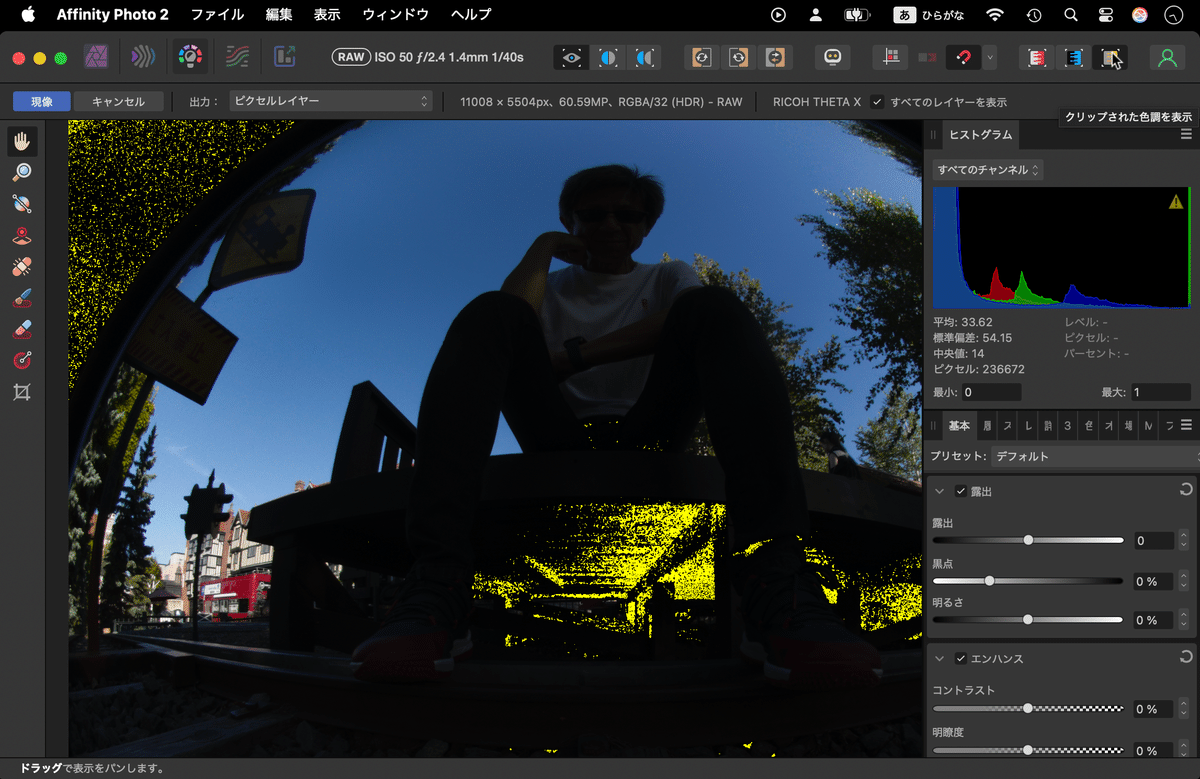The height and width of the screenshot is (779, 1200).
Task: Uncheck すべてのレイヤーを表示 checkbox
Action: [877, 101]
